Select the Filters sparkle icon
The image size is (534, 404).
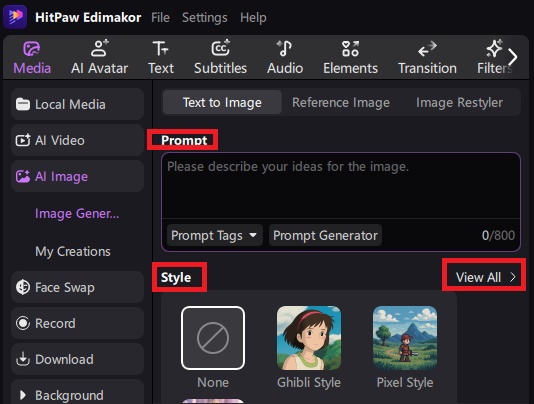coord(494,48)
